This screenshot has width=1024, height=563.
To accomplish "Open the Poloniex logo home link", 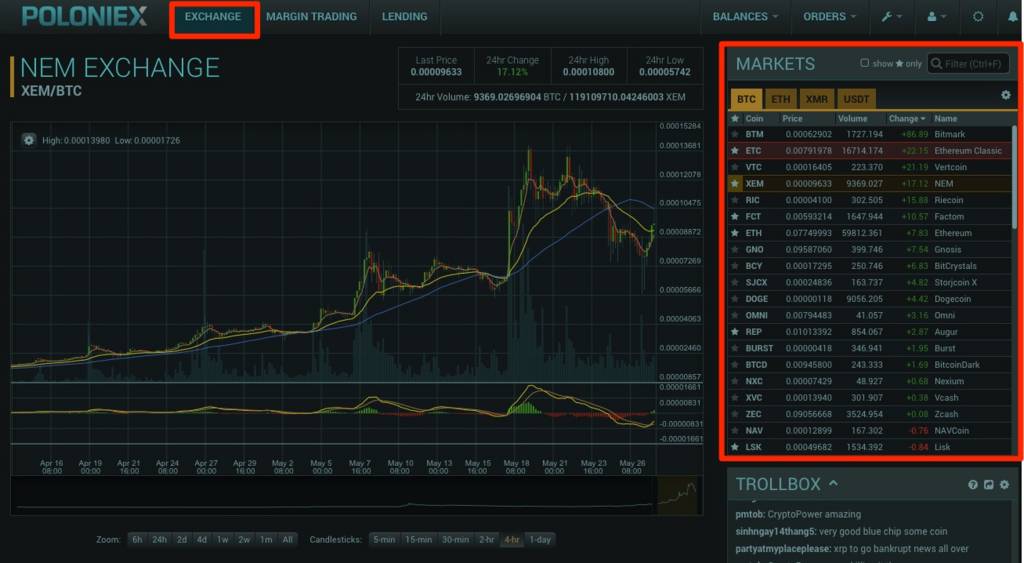I will [84, 16].
